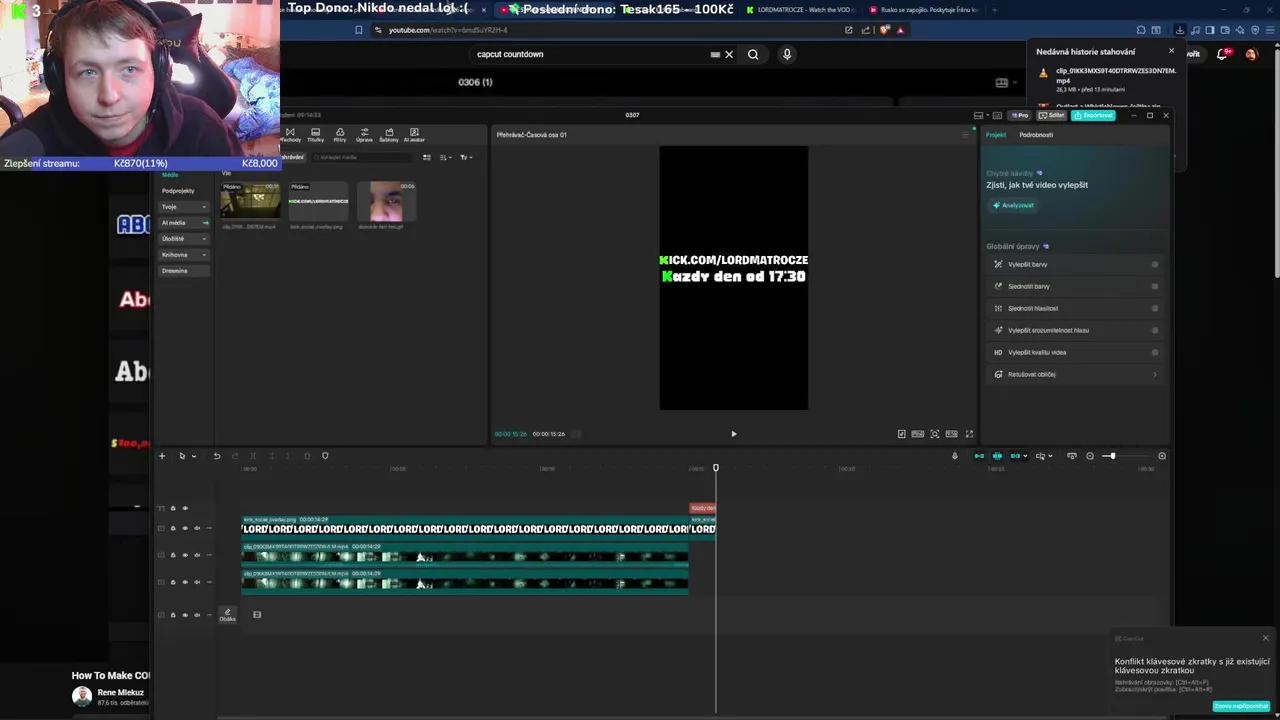This screenshot has height=720, width=1280.
Task: Open the Úprava adjustment tool
Action: coord(364,135)
